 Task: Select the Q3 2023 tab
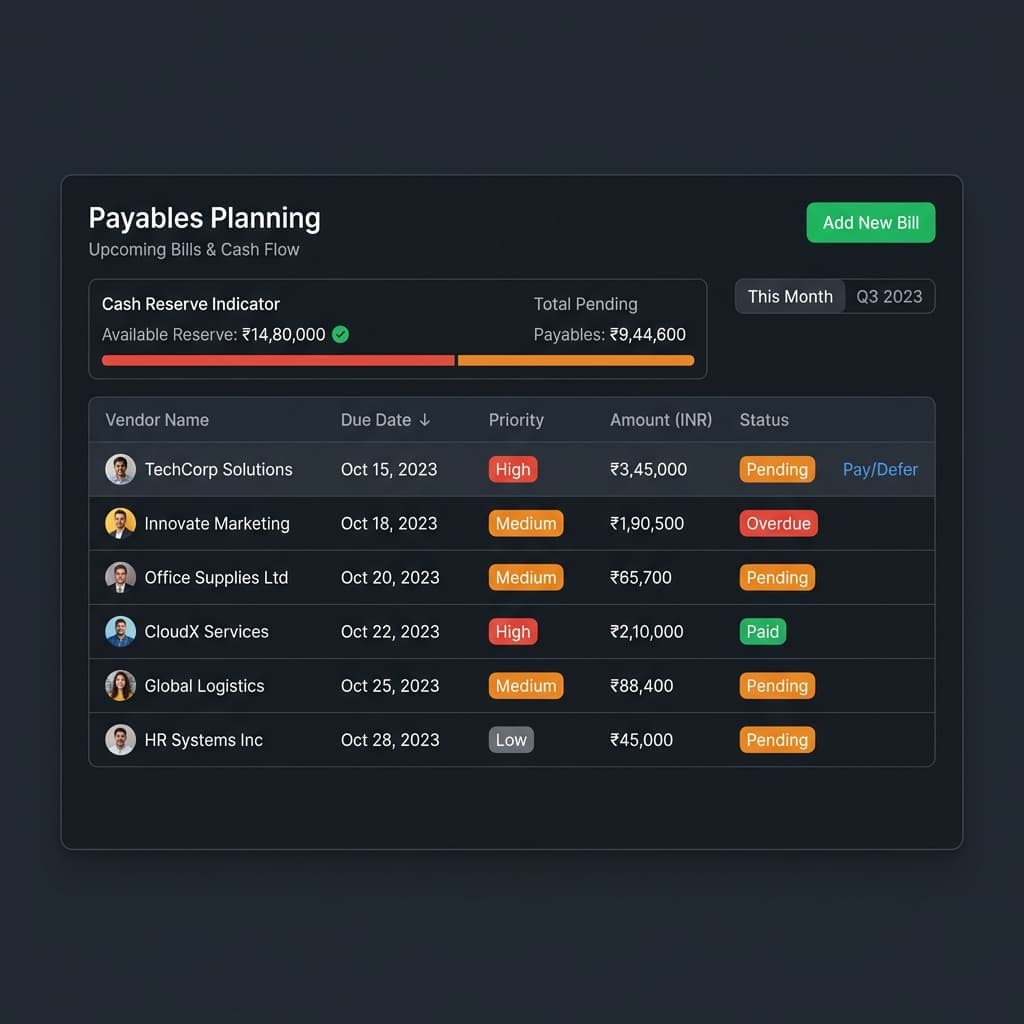pos(889,296)
